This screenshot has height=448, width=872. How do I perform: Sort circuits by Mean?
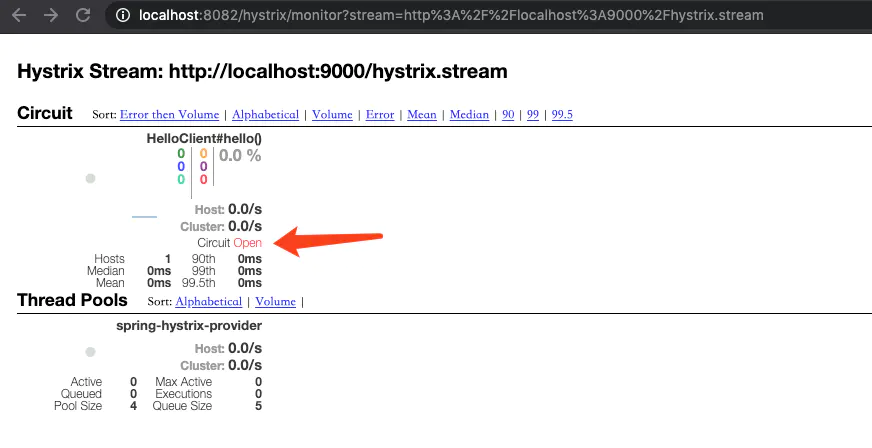[x=422, y=115]
